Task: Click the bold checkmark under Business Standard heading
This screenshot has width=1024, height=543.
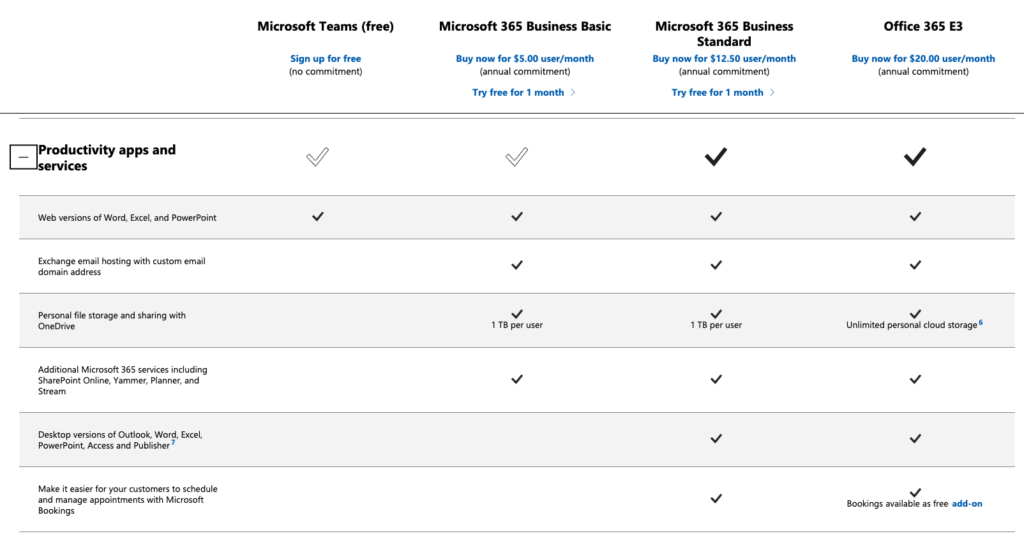Action: point(716,157)
